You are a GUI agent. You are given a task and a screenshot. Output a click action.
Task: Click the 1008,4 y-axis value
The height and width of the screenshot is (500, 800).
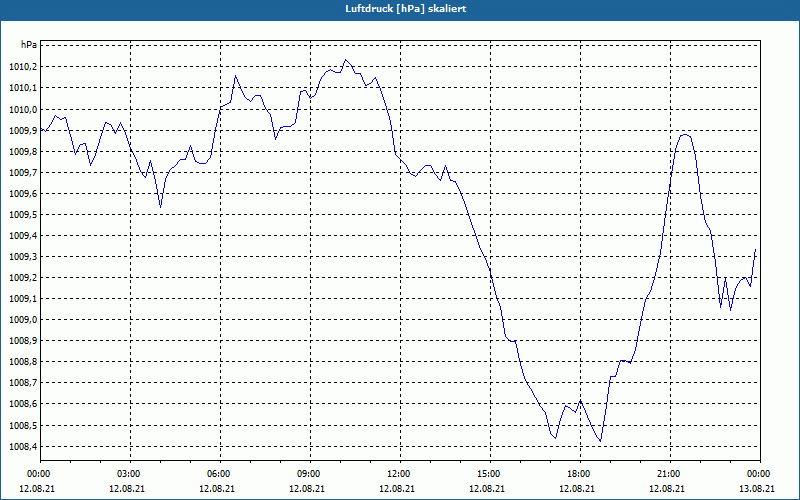pyautogui.click(x=23, y=447)
